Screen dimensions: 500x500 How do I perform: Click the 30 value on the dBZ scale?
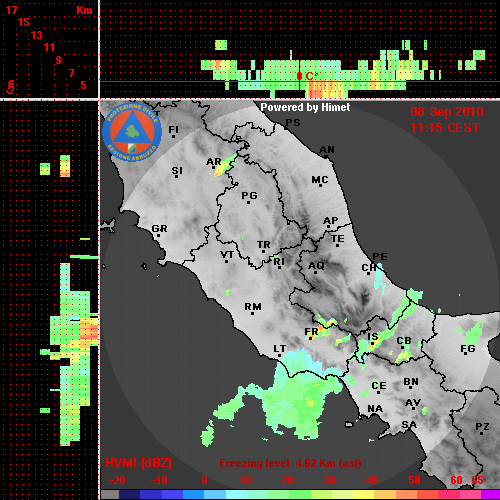(x=329, y=480)
